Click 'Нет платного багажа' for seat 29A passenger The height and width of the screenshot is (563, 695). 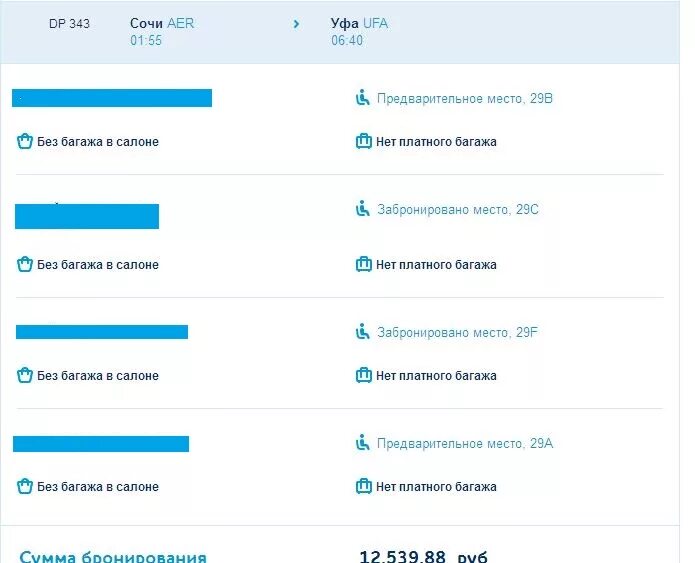436,487
